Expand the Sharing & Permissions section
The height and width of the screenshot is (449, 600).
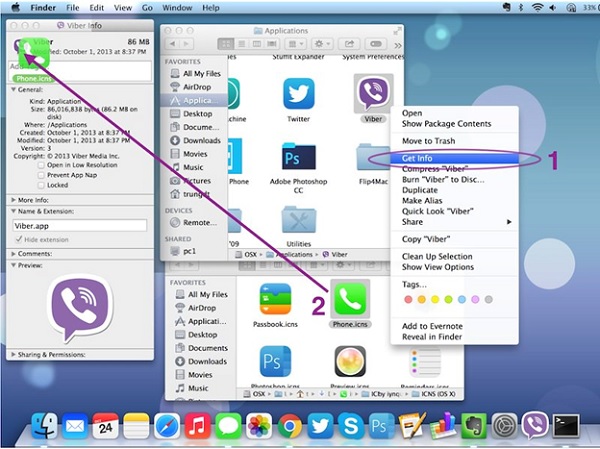pos(14,354)
